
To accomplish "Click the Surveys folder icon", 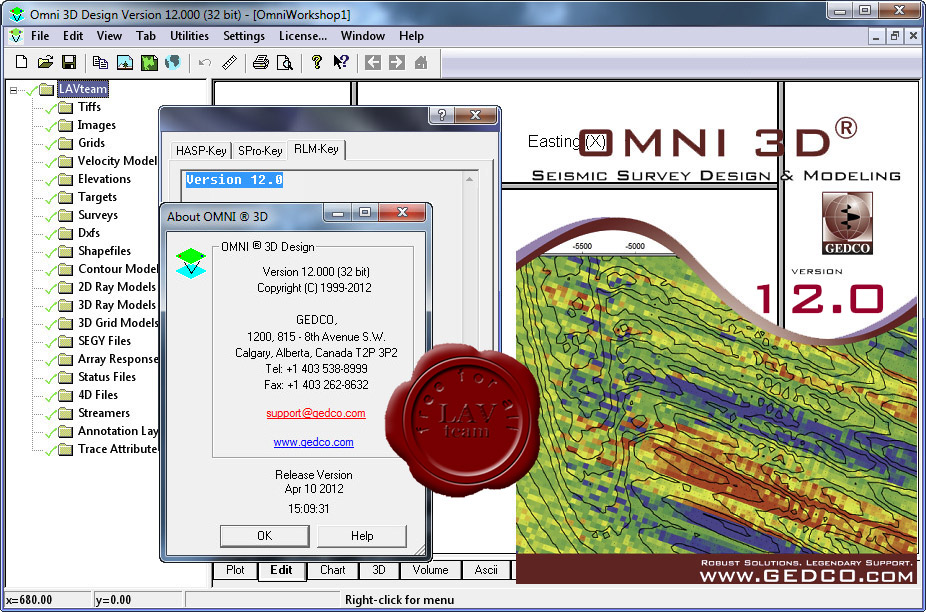I will pos(66,216).
